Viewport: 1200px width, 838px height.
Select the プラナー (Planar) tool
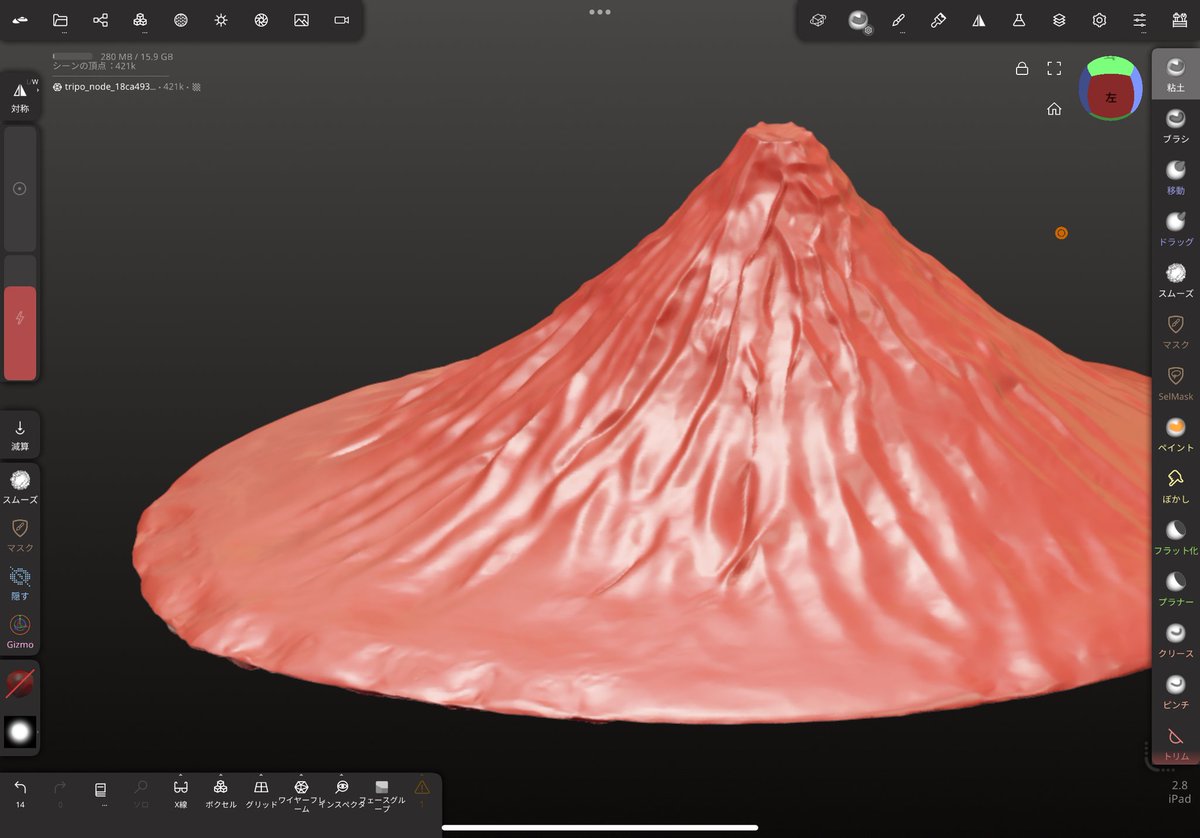click(x=1175, y=589)
